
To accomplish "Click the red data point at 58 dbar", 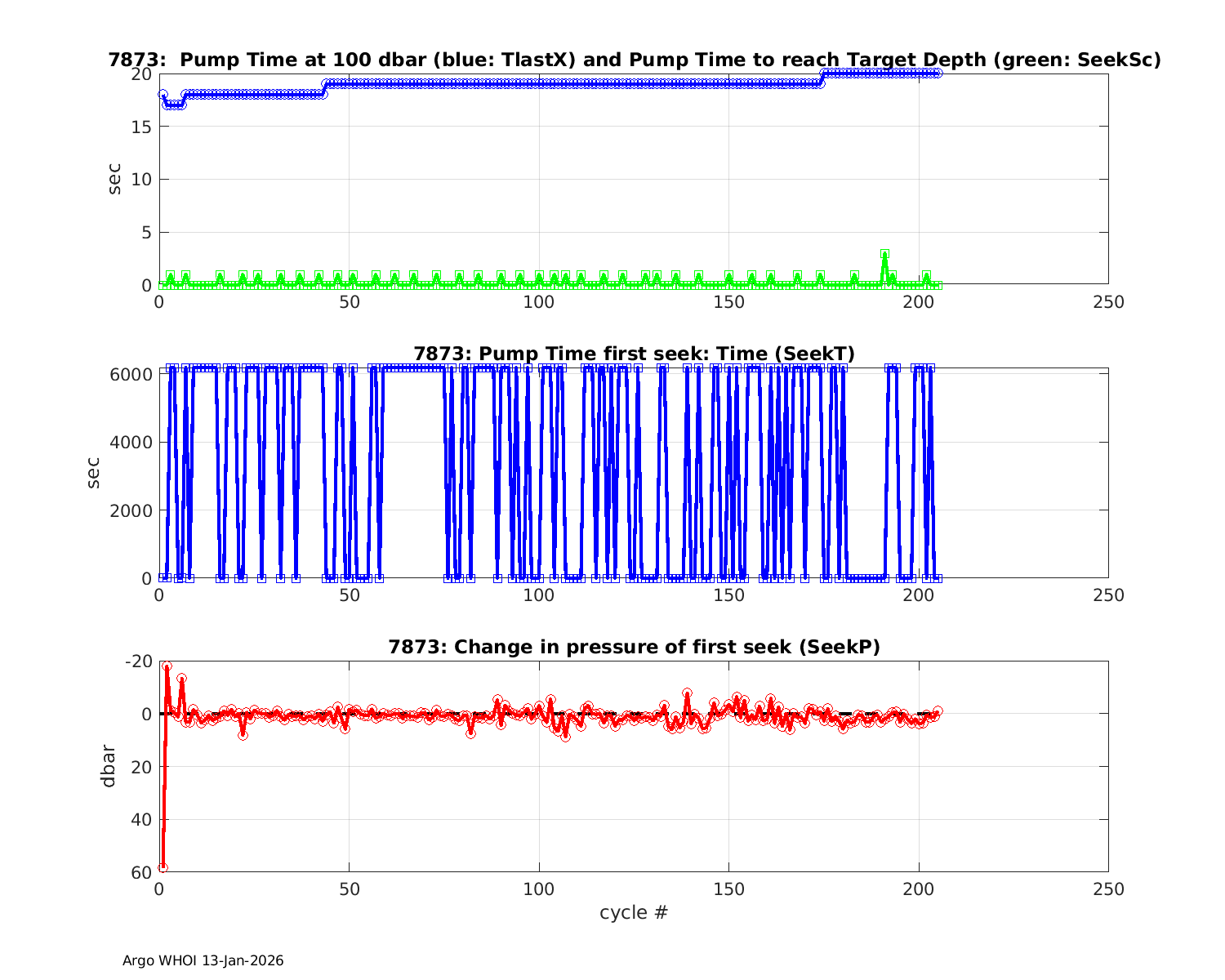I will (163, 867).
